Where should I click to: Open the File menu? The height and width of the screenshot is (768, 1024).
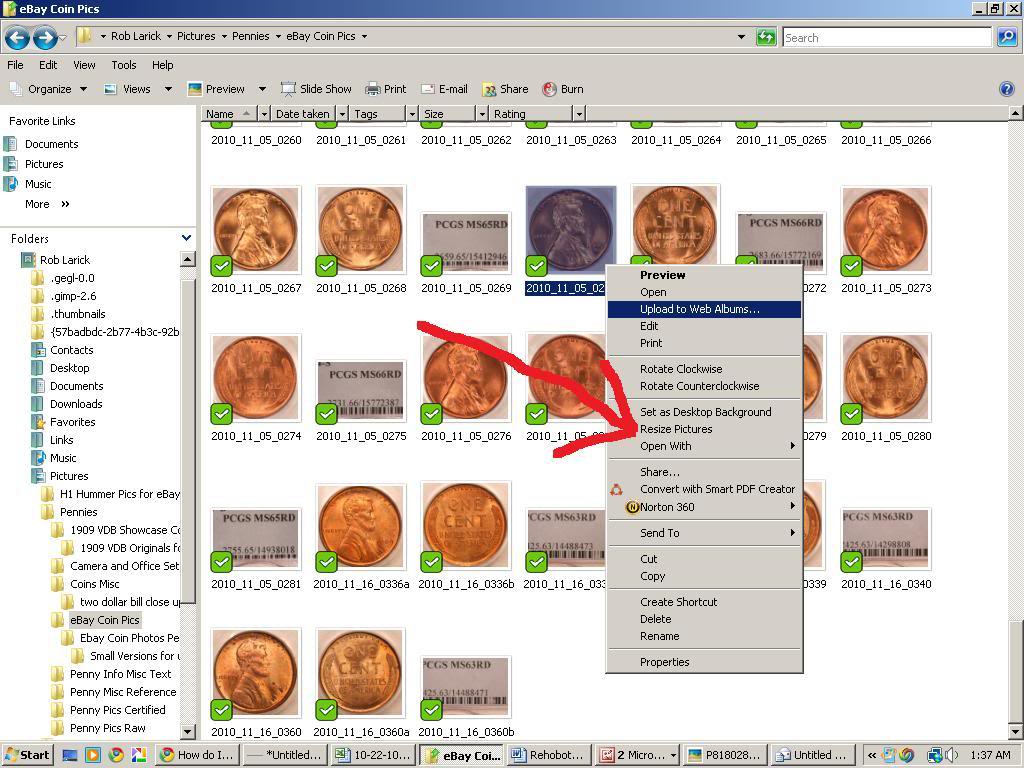pos(15,65)
